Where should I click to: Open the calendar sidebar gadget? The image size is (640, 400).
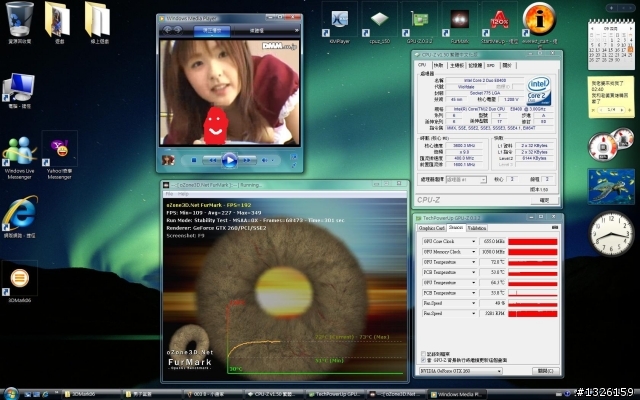[x=611, y=44]
